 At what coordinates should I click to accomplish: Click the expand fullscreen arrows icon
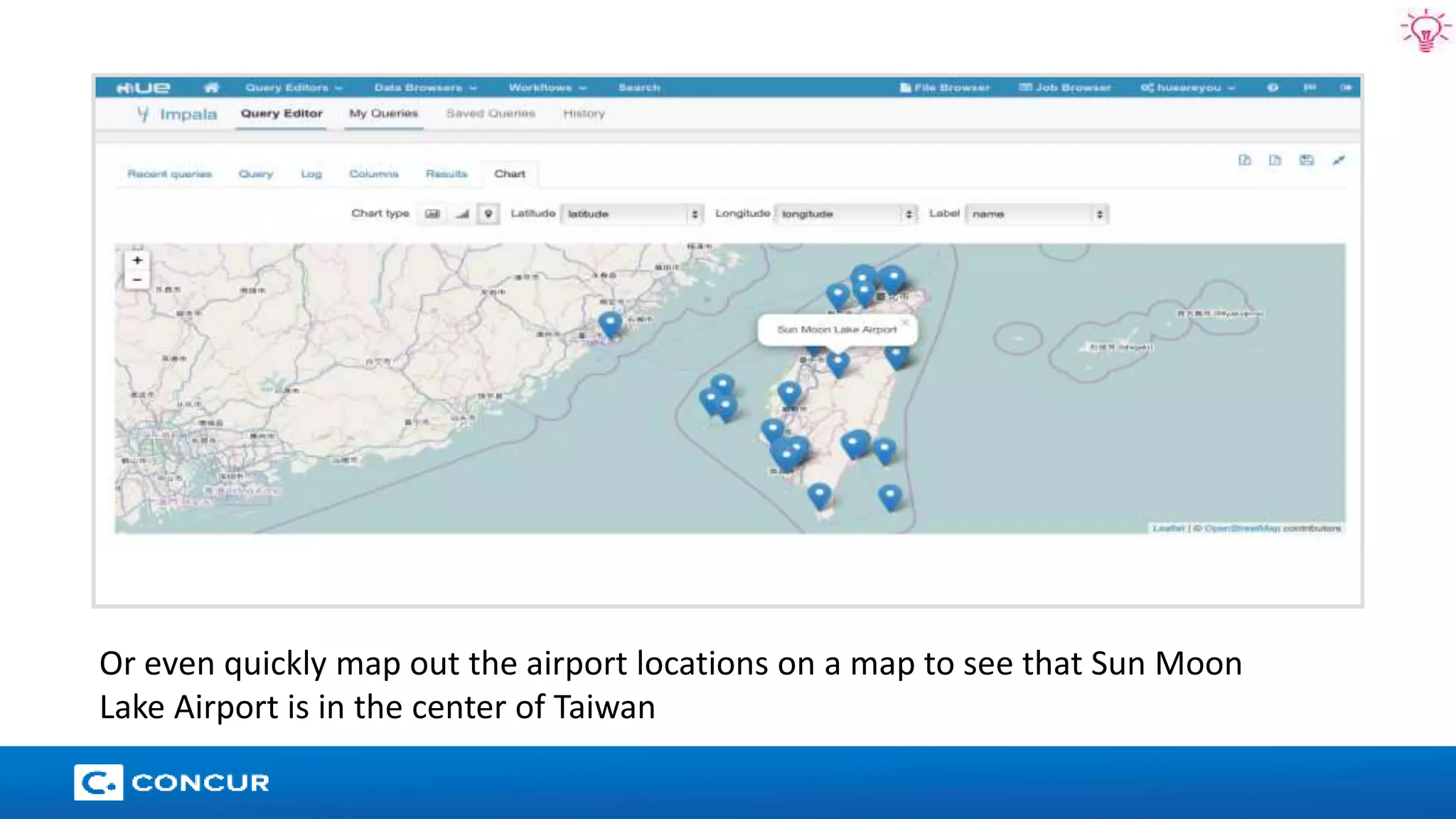1339,161
